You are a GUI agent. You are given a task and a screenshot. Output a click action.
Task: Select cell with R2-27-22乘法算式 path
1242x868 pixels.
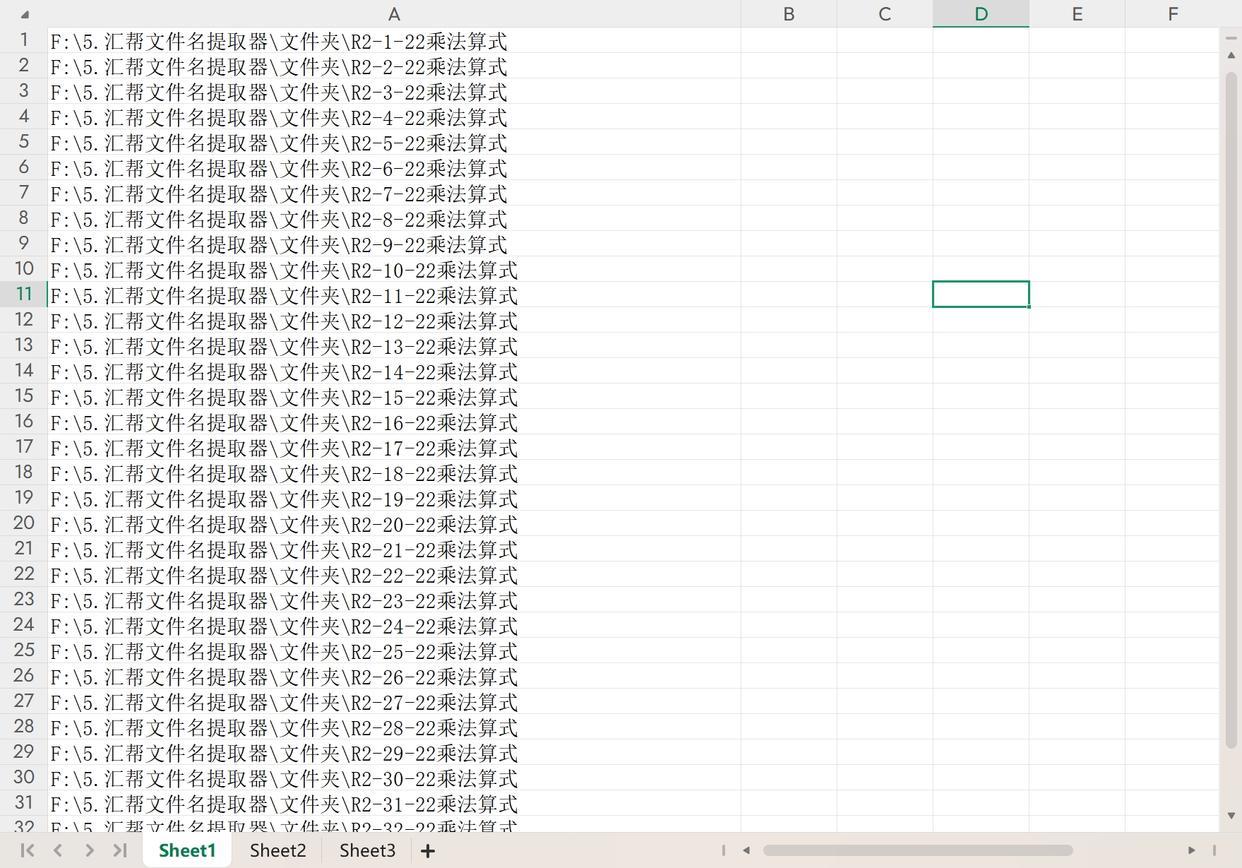(x=394, y=701)
